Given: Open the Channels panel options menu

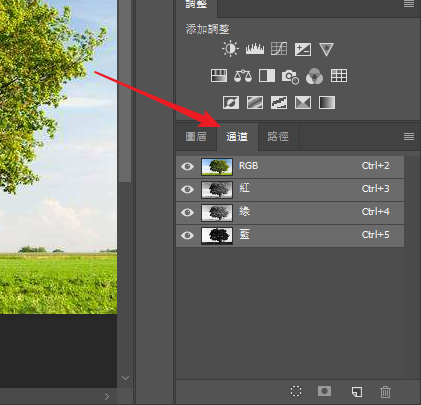Looking at the screenshot, I should point(409,136).
